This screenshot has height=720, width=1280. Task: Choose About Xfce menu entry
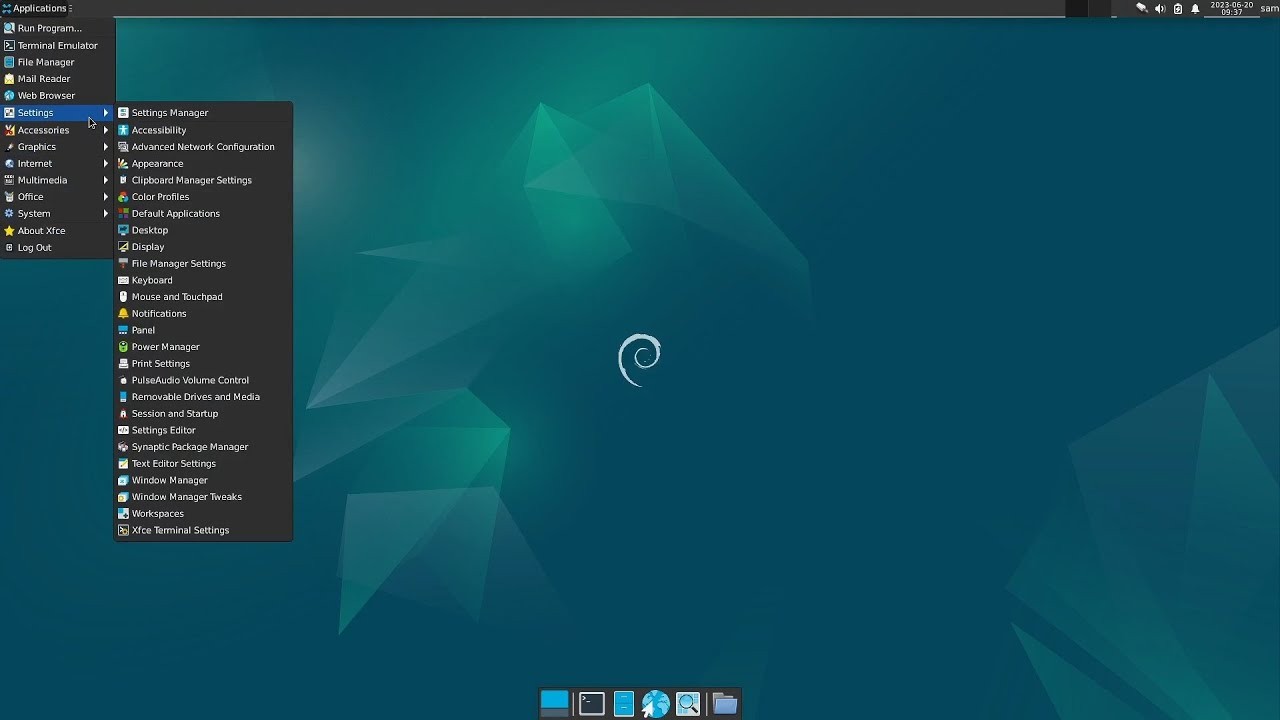point(58,231)
